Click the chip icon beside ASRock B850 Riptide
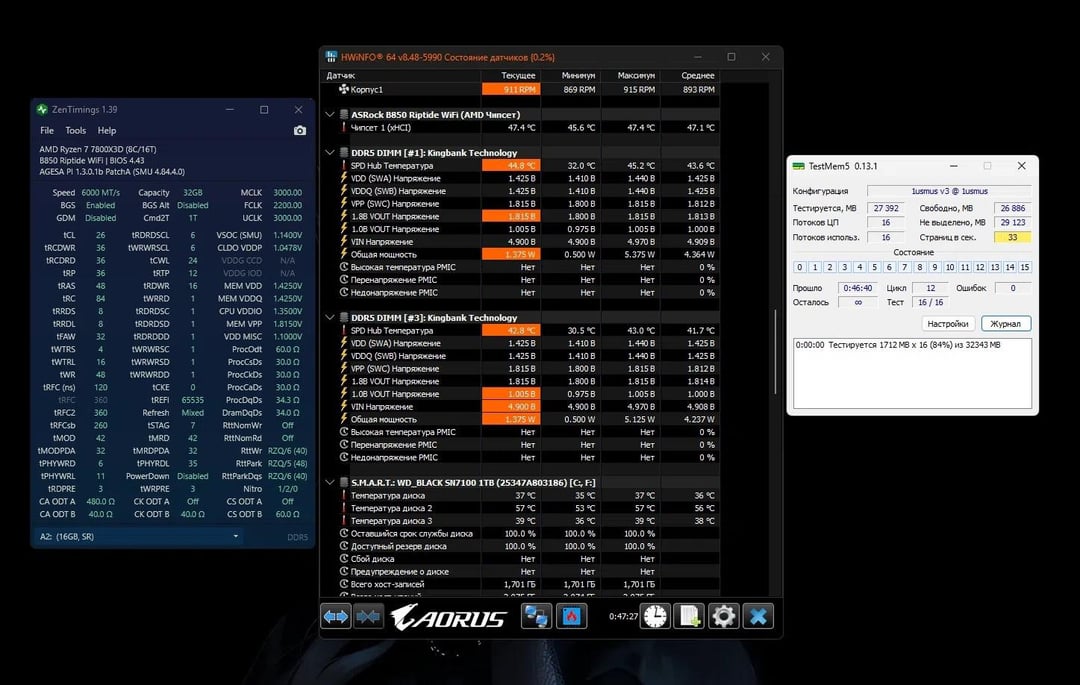The height and width of the screenshot is (685, 1080). [344, 114]
